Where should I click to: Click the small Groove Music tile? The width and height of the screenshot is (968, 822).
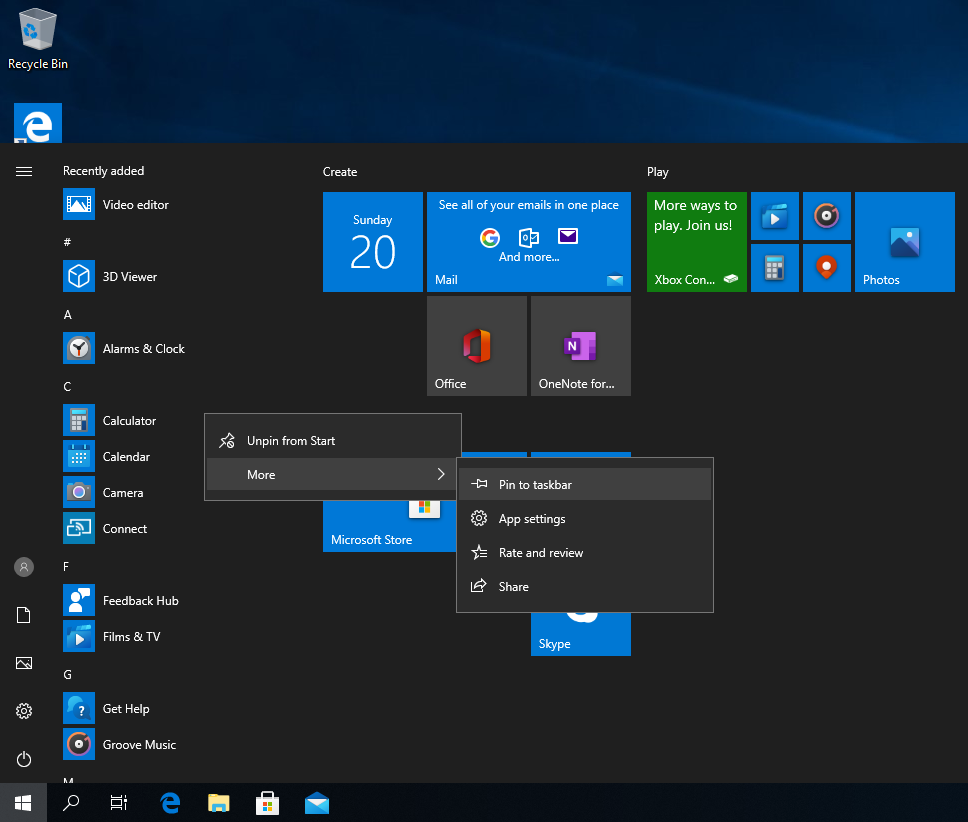pos(827,216)
